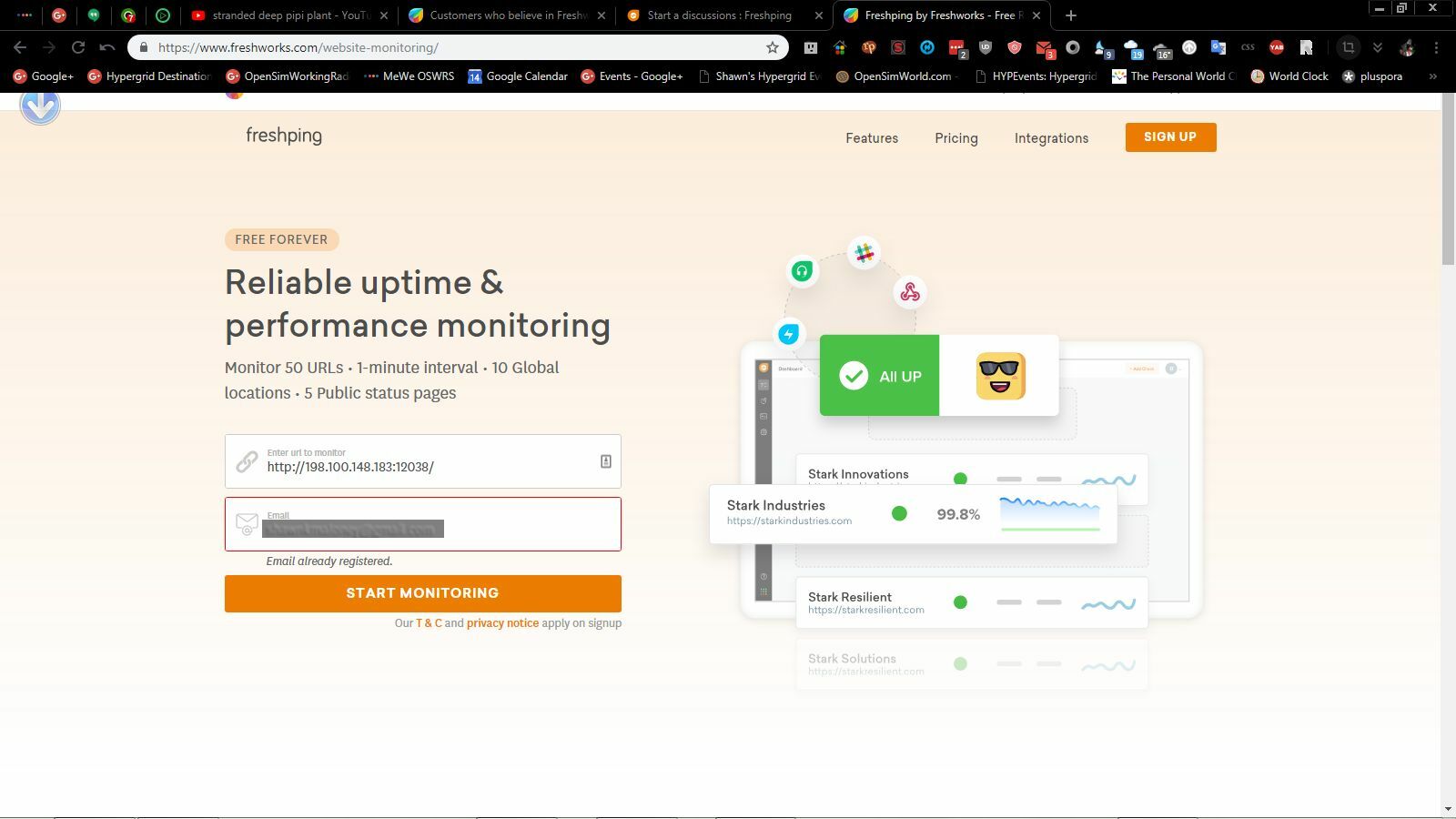Click the CSS extension icon
This screenshot has height=819, width=1456.
[x=1248, y=47]
